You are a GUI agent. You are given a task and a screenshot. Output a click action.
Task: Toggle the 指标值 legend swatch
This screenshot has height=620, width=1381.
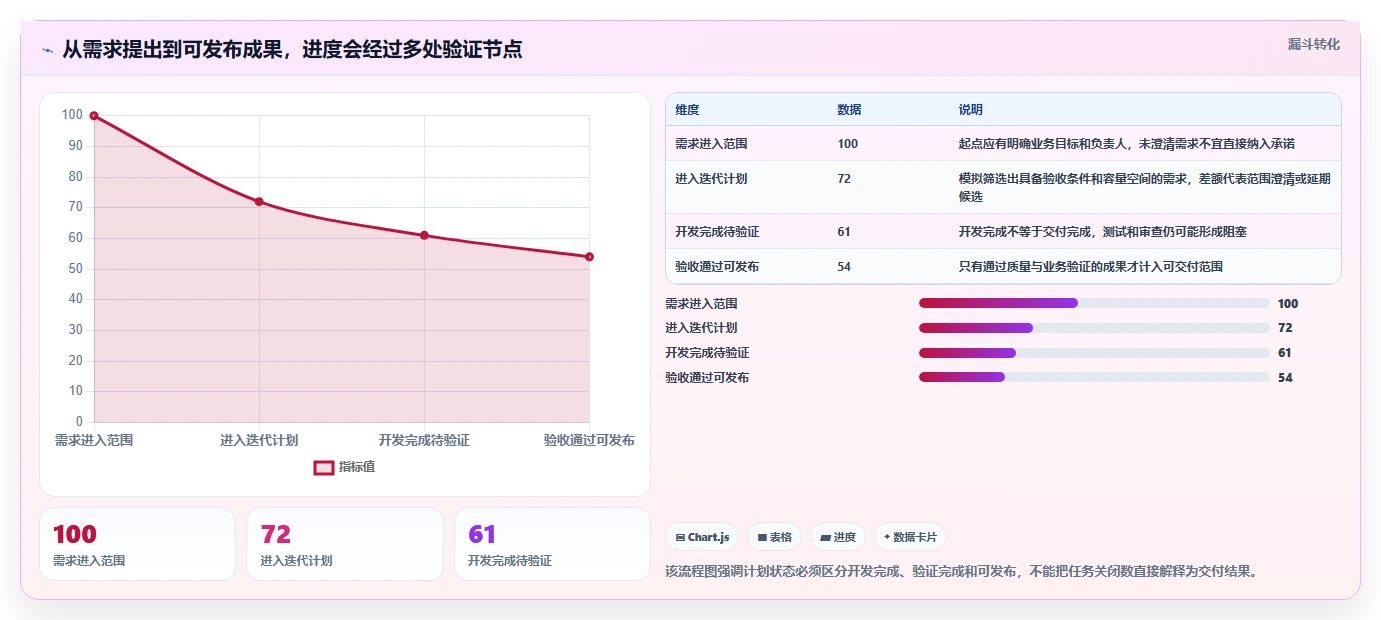[324, 467]
